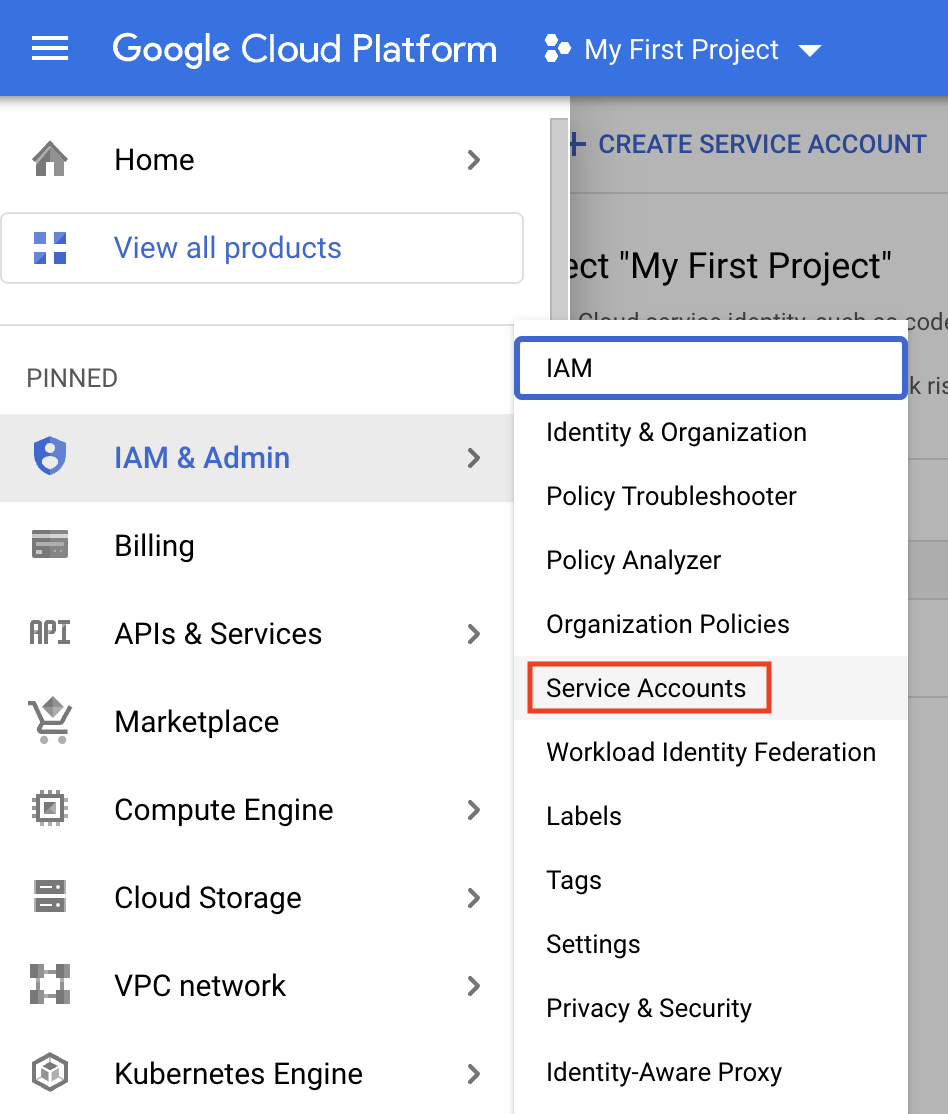948x1114 pixels.
Task: Select Compute Engine in navigation
Action: click(257, 810)
